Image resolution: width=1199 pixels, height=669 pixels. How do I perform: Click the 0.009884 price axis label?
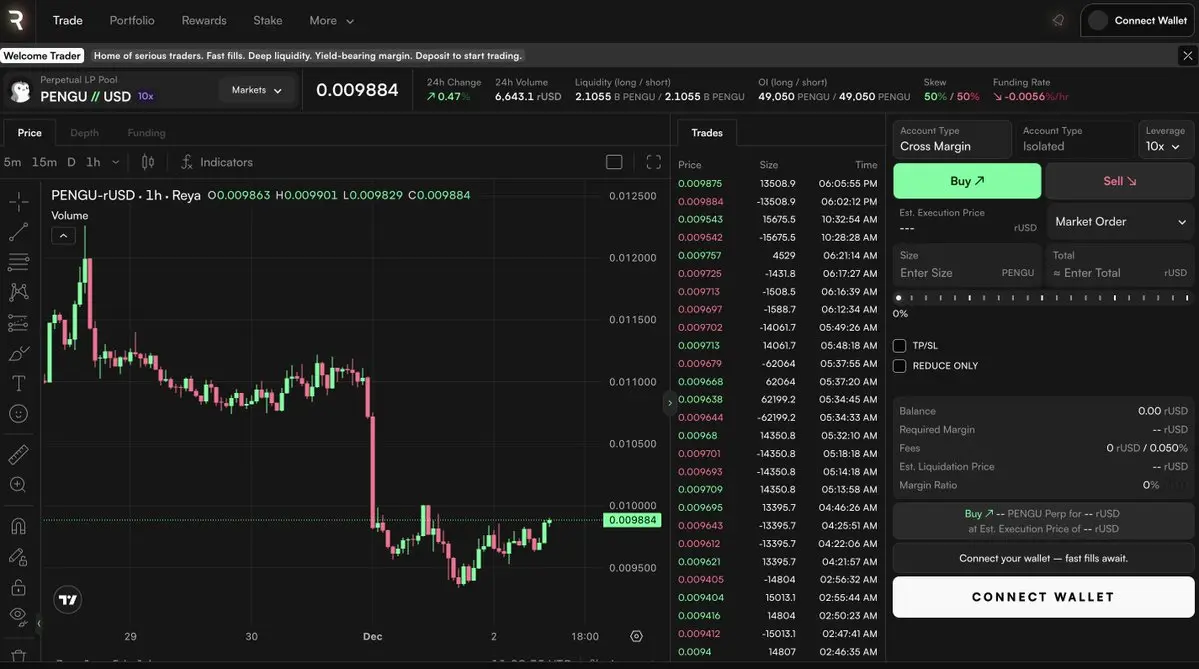(x=632, y=520)
